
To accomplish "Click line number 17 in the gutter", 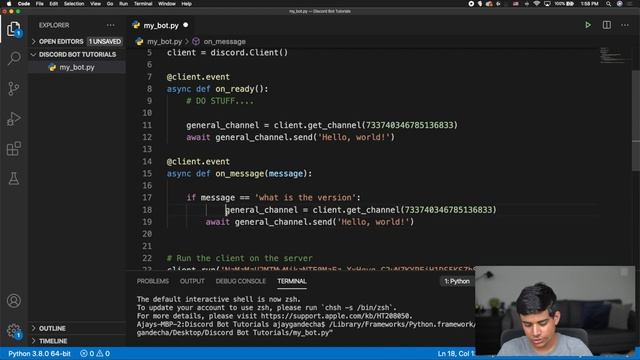I will pyautogui.click(x=147, y=198).
